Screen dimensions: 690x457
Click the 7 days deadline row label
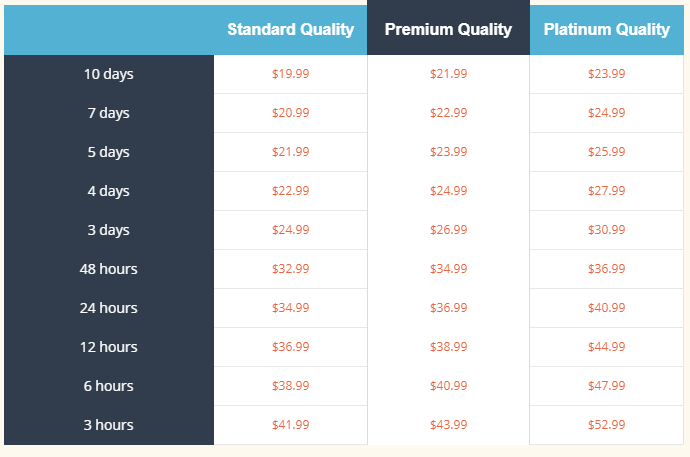tap(109, 113)
